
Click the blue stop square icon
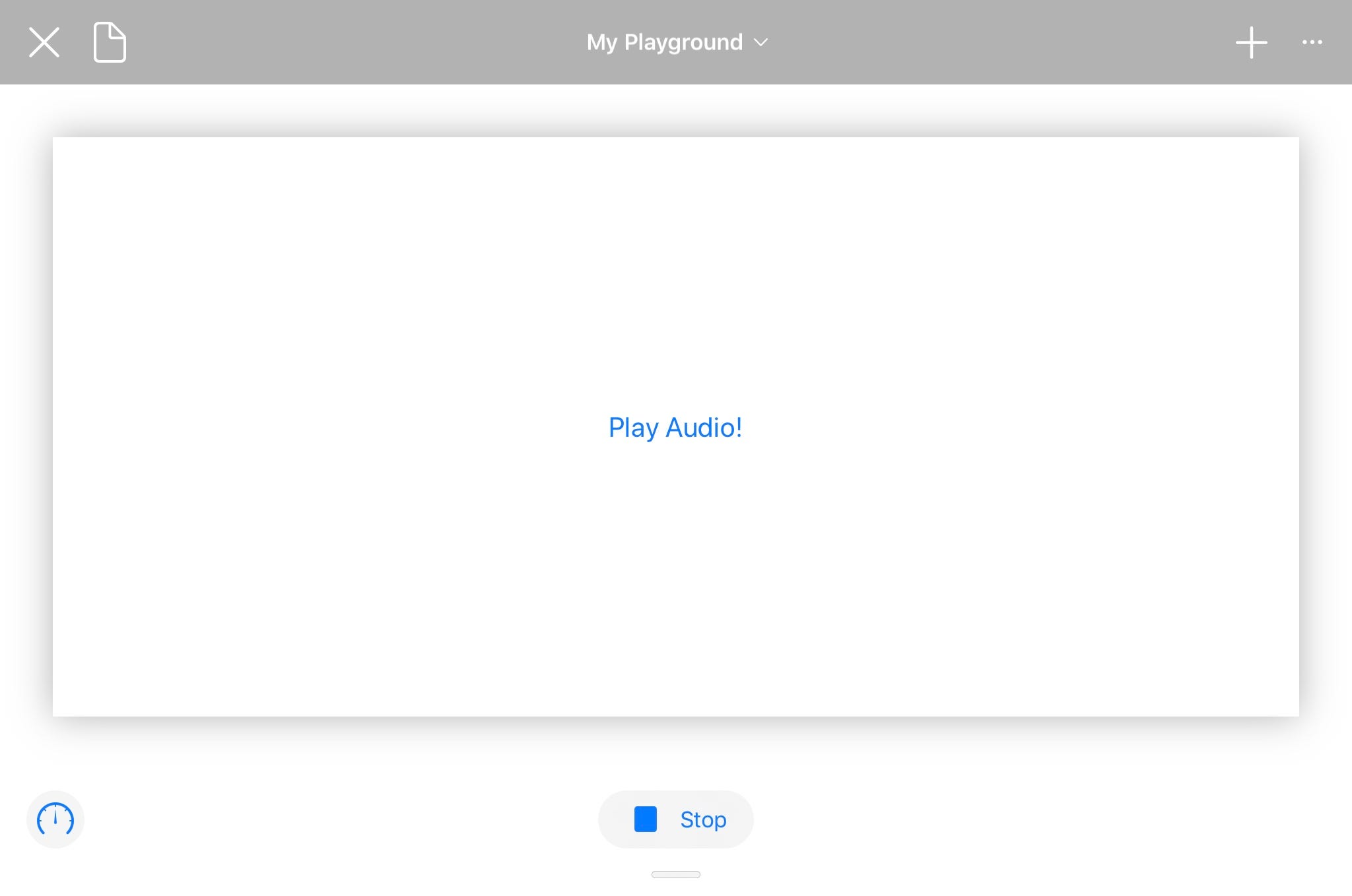pos(645,819)
